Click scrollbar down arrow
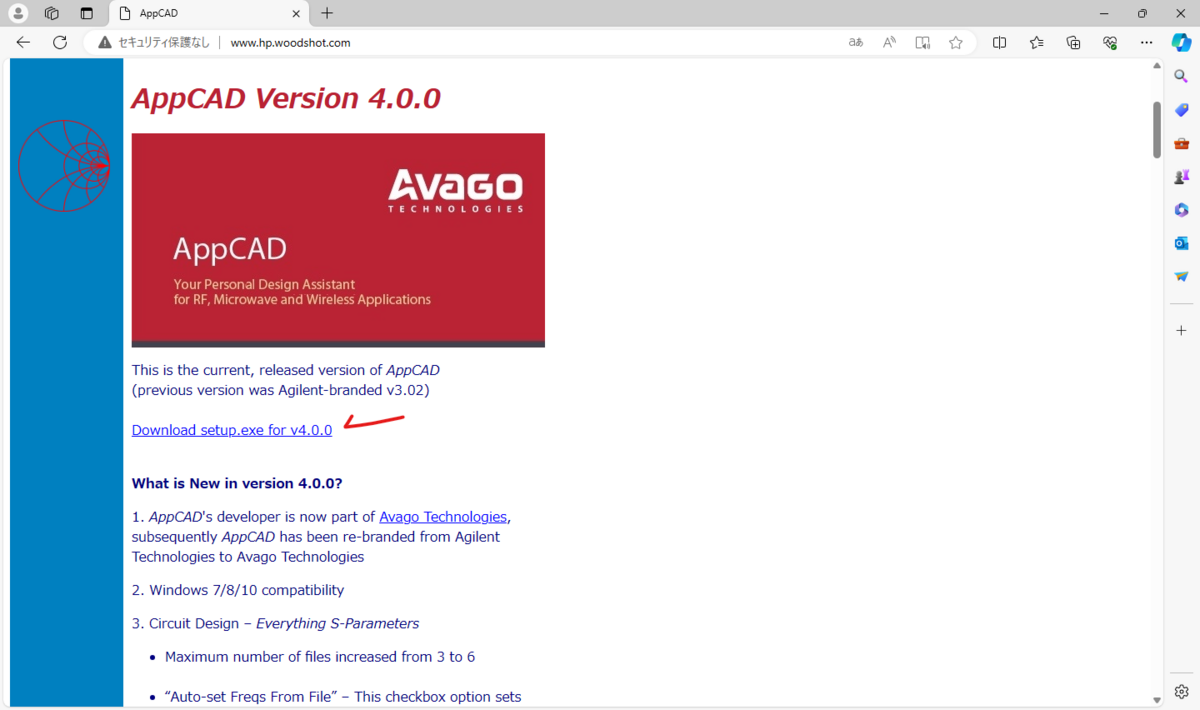The image size is (1200, 710). [x=1157, y=701]
